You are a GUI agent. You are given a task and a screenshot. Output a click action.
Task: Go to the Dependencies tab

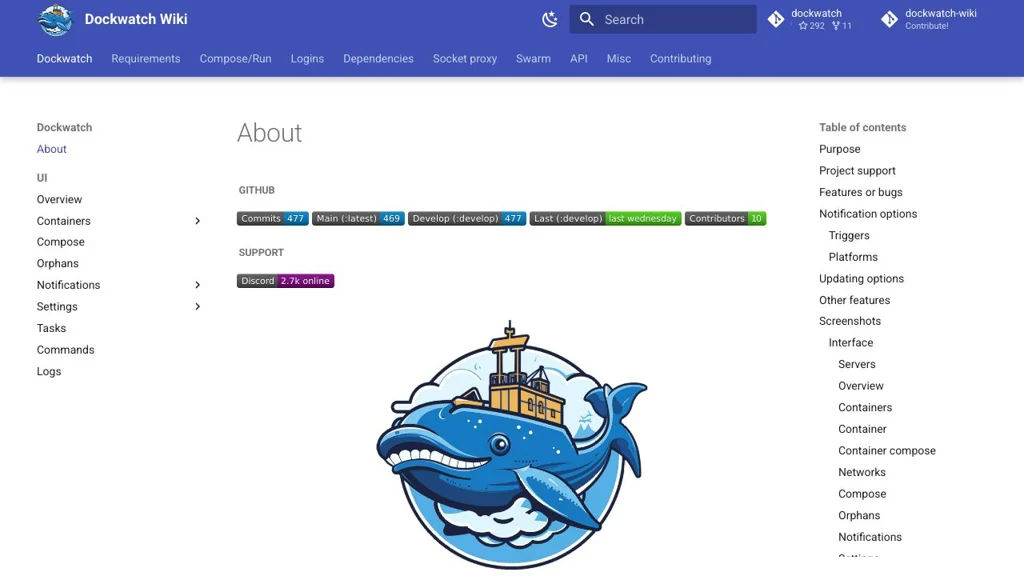(378, 59)
